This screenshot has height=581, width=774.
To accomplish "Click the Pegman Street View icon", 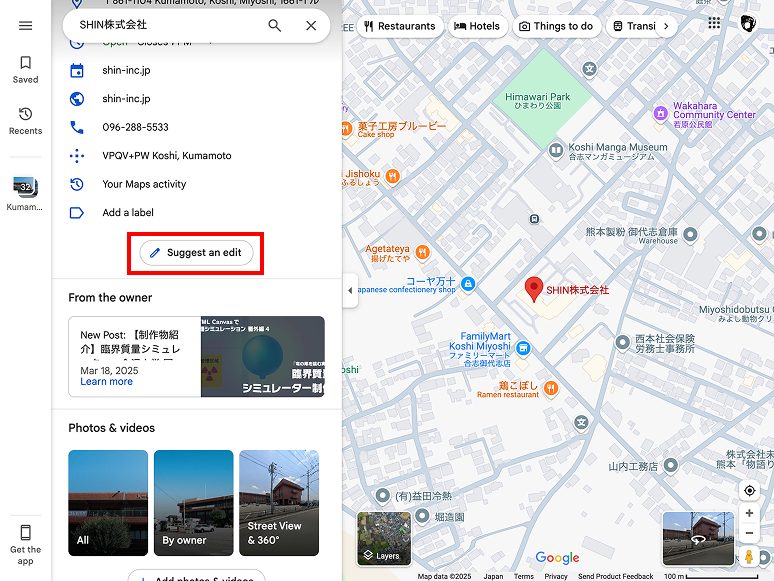I will [749, 556].
